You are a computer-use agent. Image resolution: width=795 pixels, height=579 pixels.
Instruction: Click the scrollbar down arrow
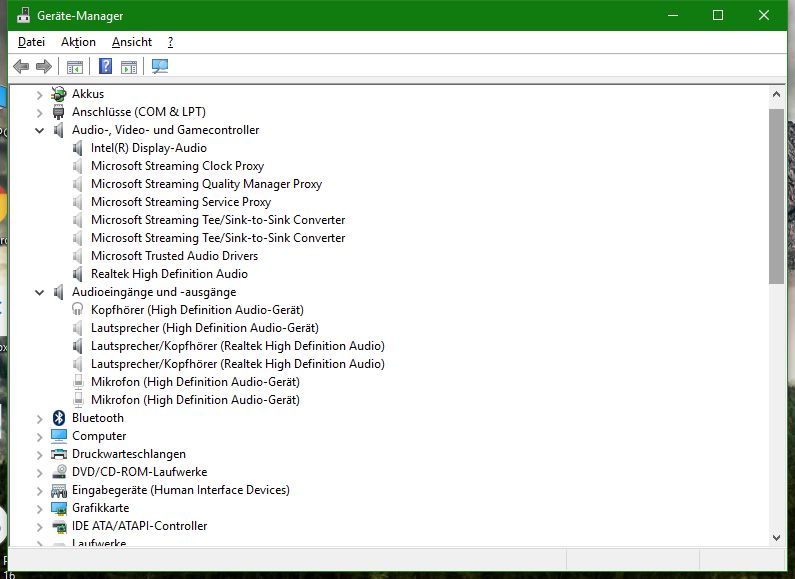pyautogui.click(x=776, y=538)
